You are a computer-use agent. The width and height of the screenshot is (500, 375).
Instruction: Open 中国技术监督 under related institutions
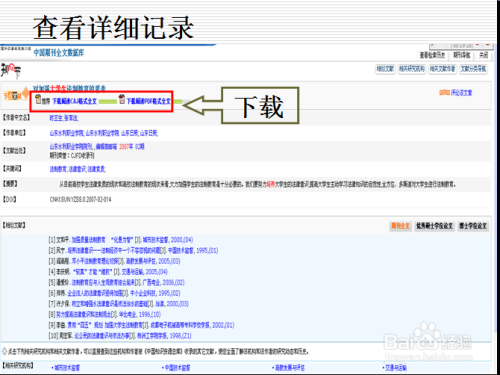point(177,368)
